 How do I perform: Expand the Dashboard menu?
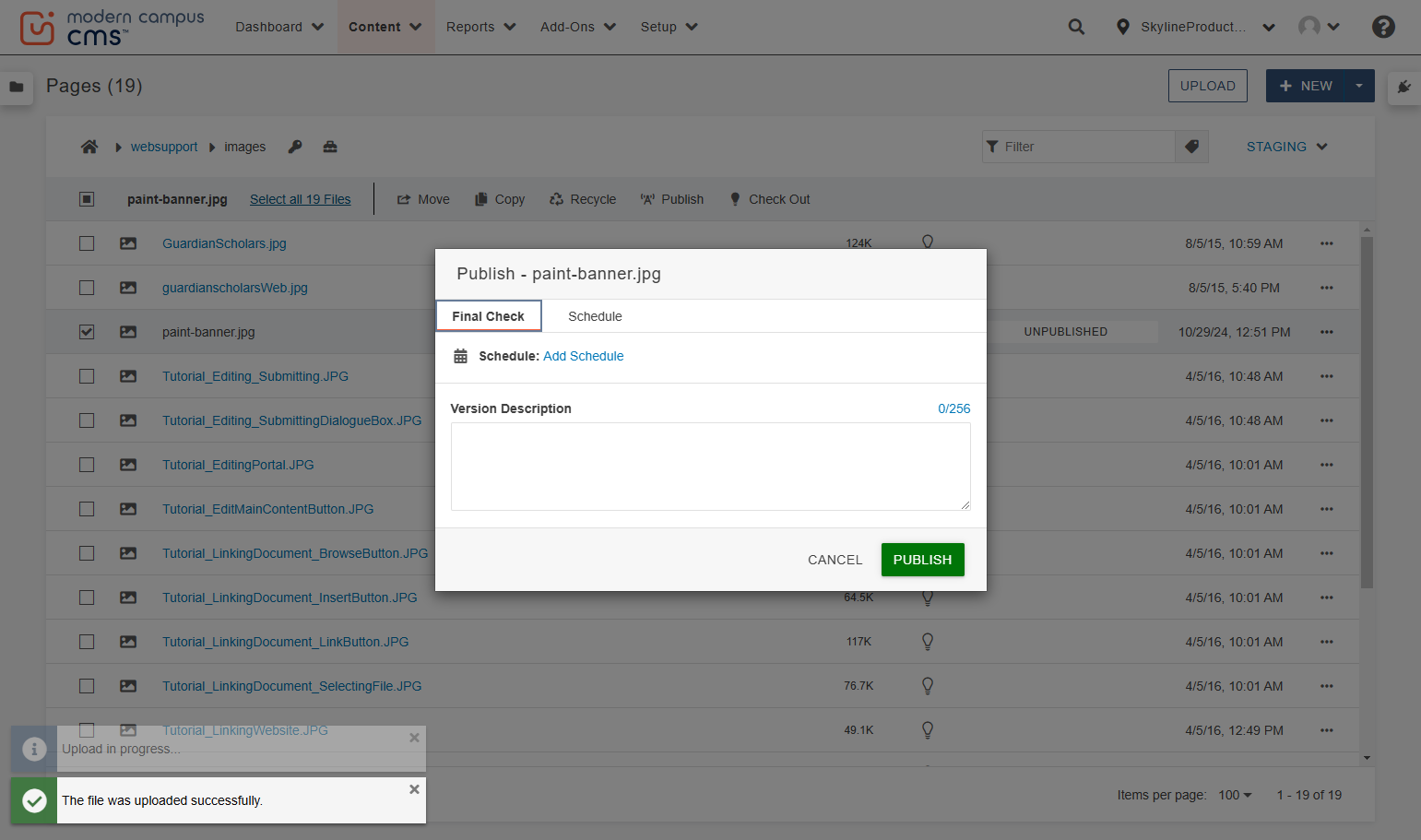(279, 27)
